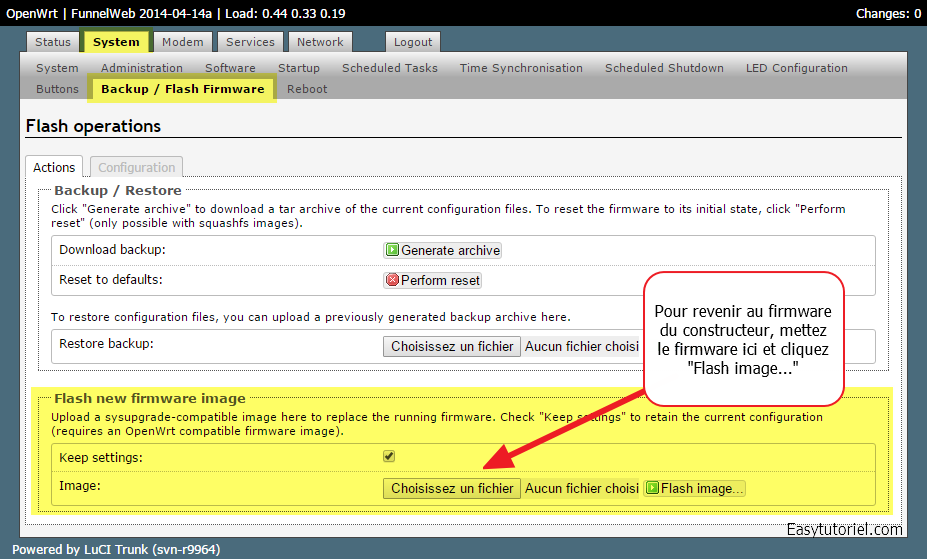Open Scheduled Shutdown page
The image size is (927, 559).
(x=664, y=68)
